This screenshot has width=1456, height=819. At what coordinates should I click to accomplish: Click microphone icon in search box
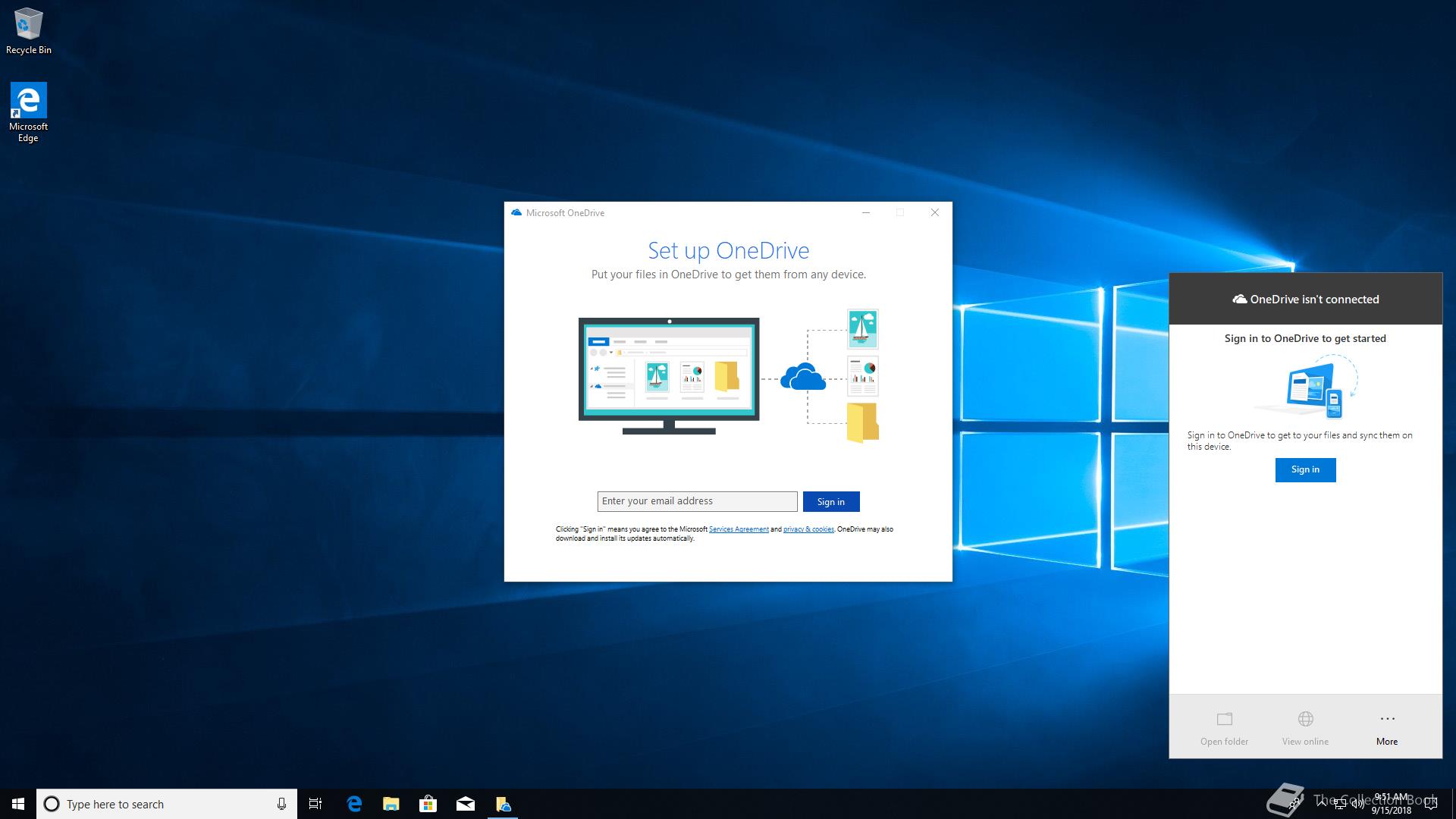[281, 804]
